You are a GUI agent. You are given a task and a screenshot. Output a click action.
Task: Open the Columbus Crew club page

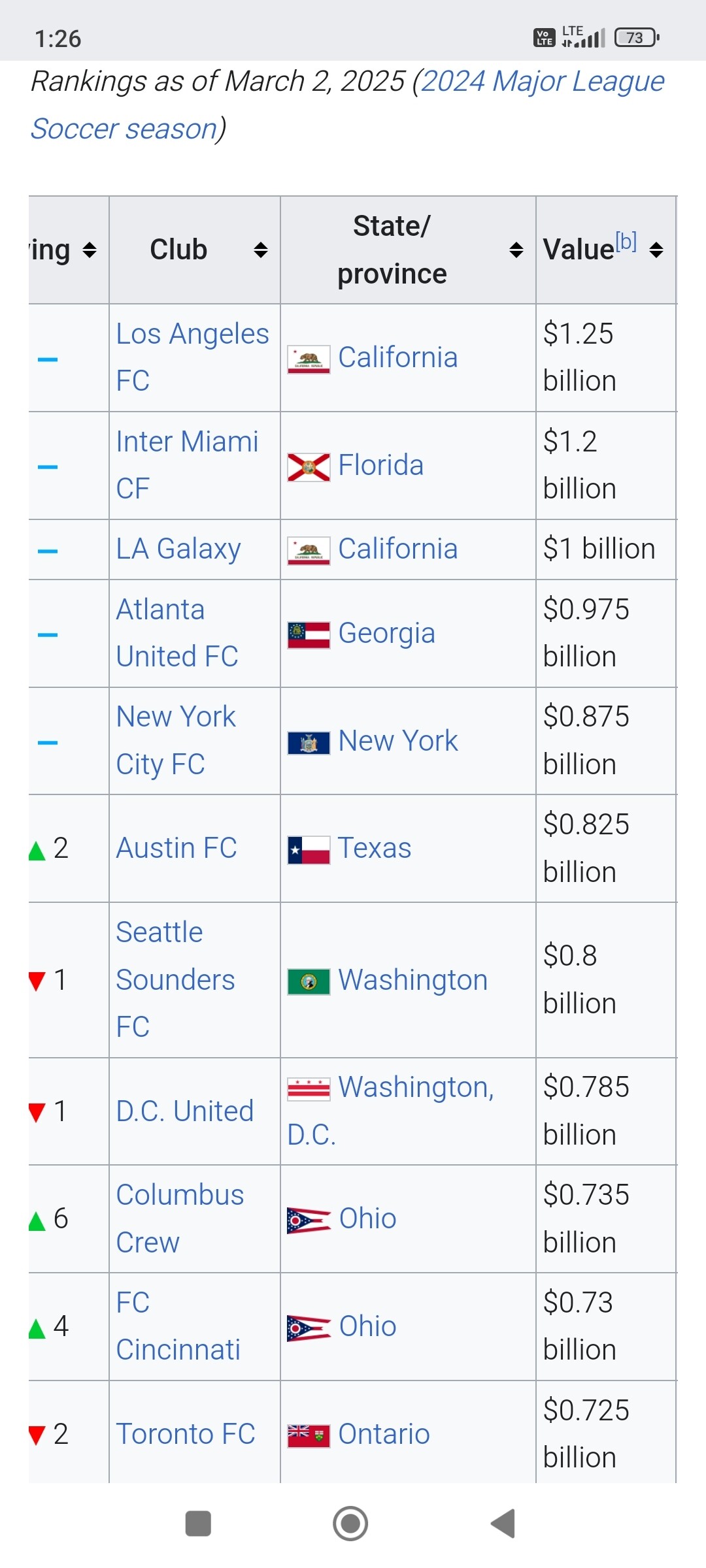click(x=180, y=1196)
